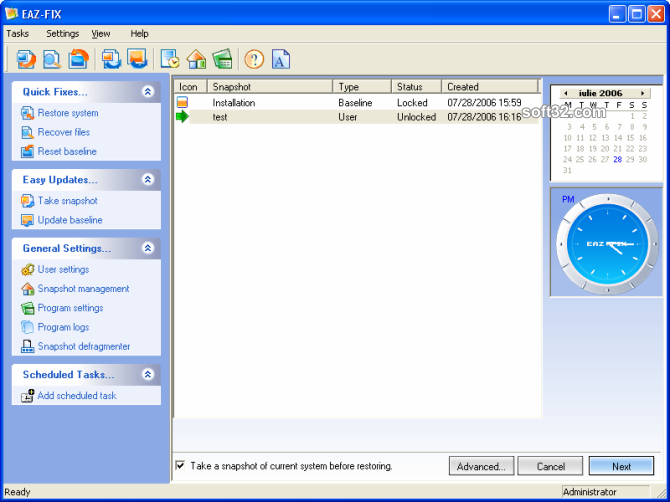Click the house icon beside Snapshot management
This screenshot has height=502, width=670.
click(27, 289)
